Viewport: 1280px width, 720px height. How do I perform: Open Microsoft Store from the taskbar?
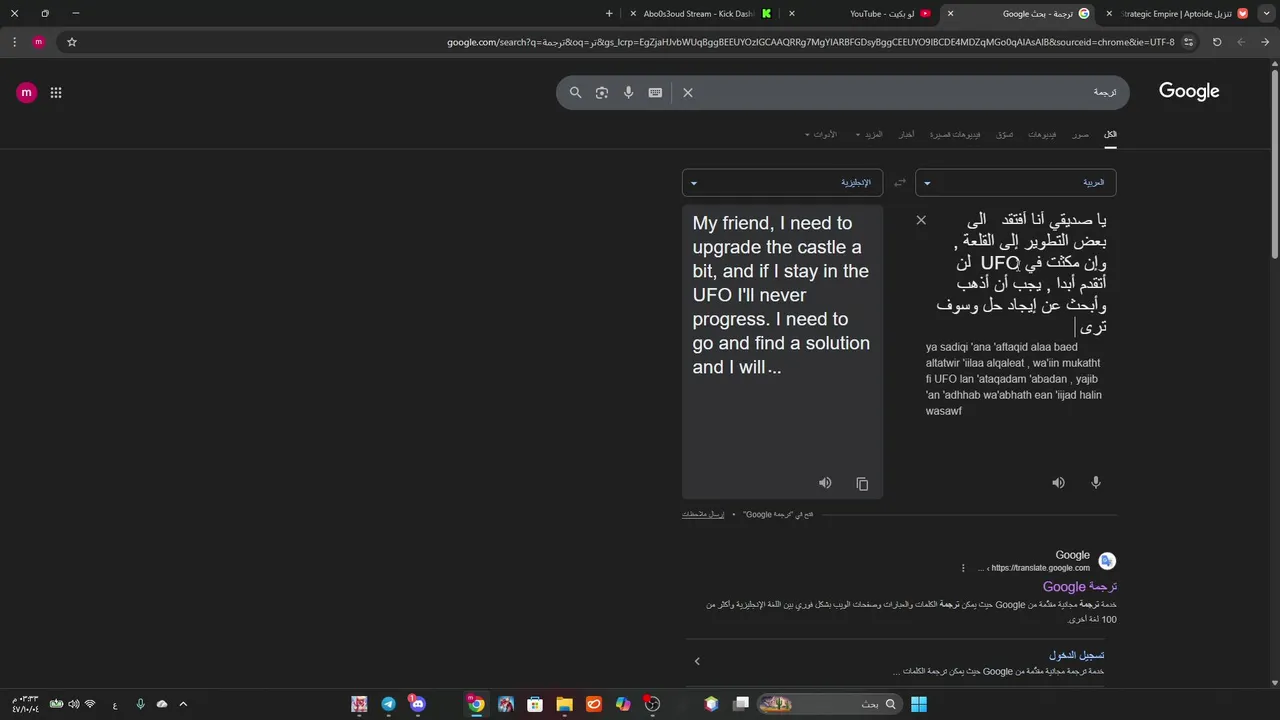point(535,704)
